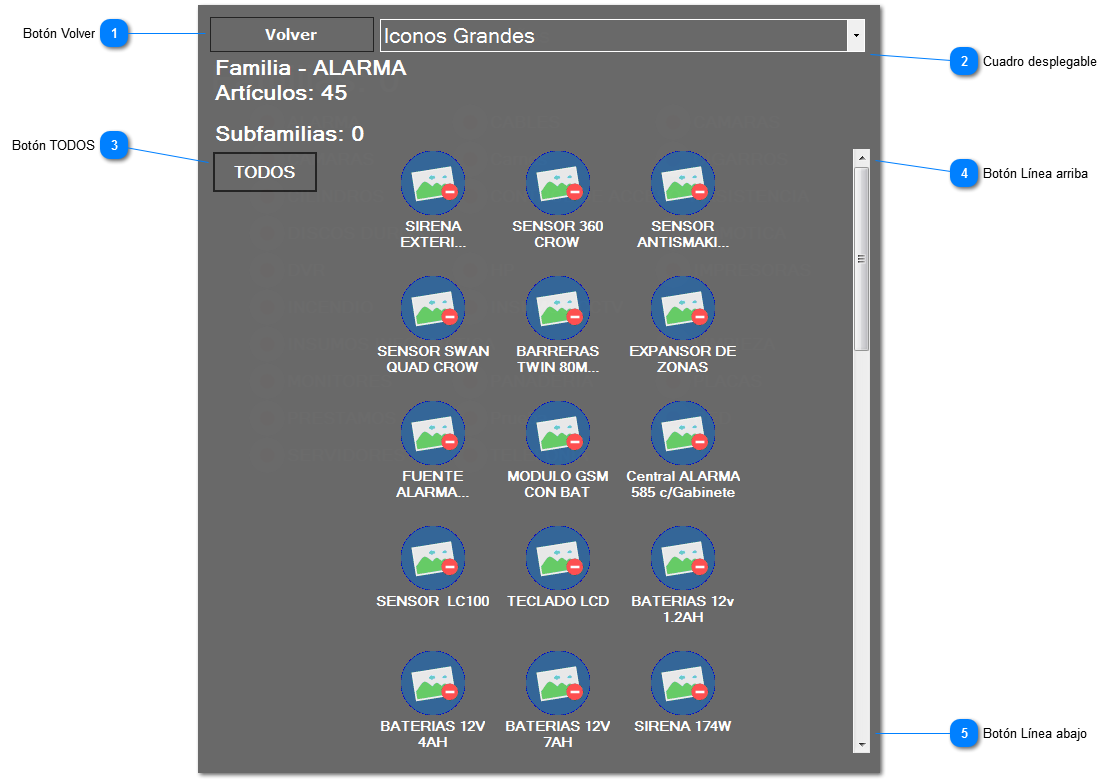Select SENSOR SWAN QUAD CROW icon
The width and height of the screenshot is (1113, 782).
click(x=432, y=308)
